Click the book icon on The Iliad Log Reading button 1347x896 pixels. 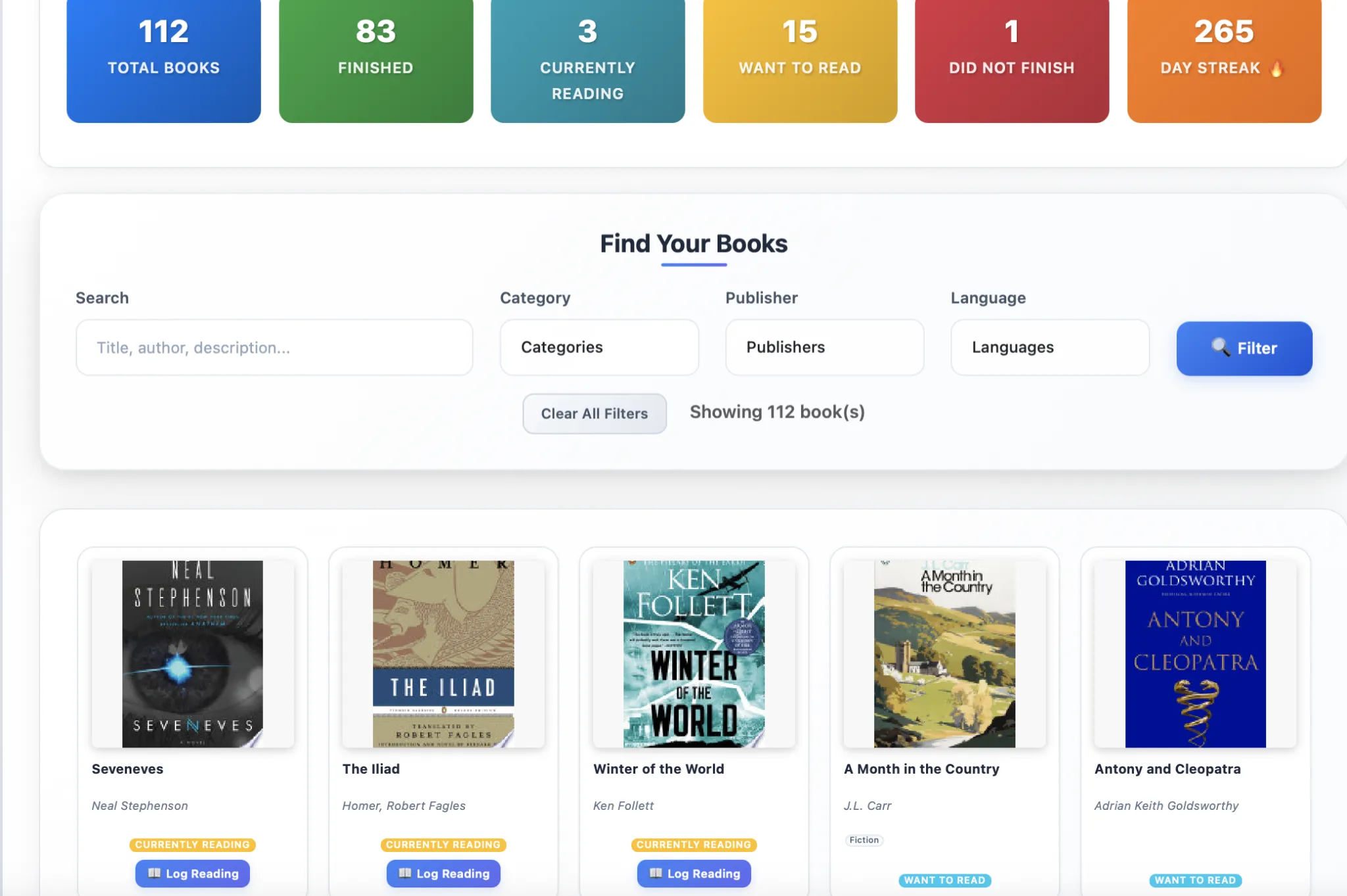click(x=405, y=874)
